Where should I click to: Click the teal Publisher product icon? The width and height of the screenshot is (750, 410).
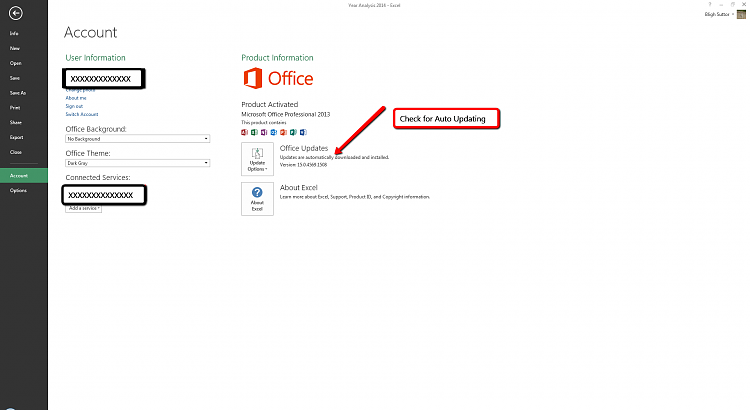tap(293, 132)
